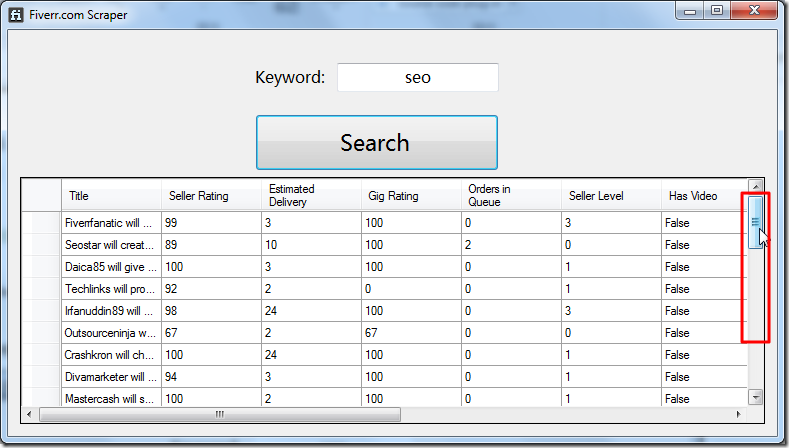Click the horizontal scrollbar left arrow
789x448 pixels.
[x=29, y=414]
